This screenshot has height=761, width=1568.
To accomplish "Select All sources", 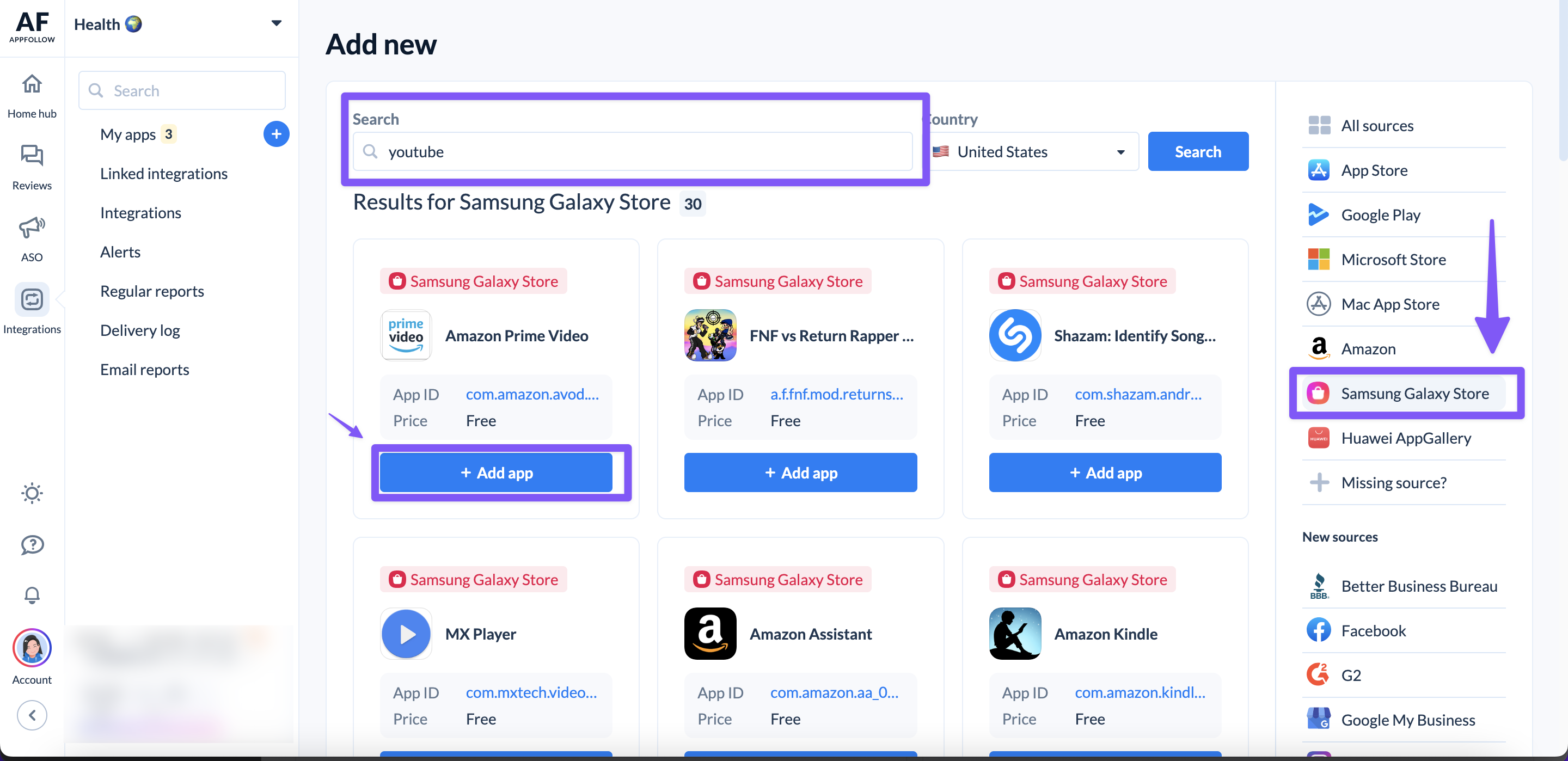I will [1404, 126].
